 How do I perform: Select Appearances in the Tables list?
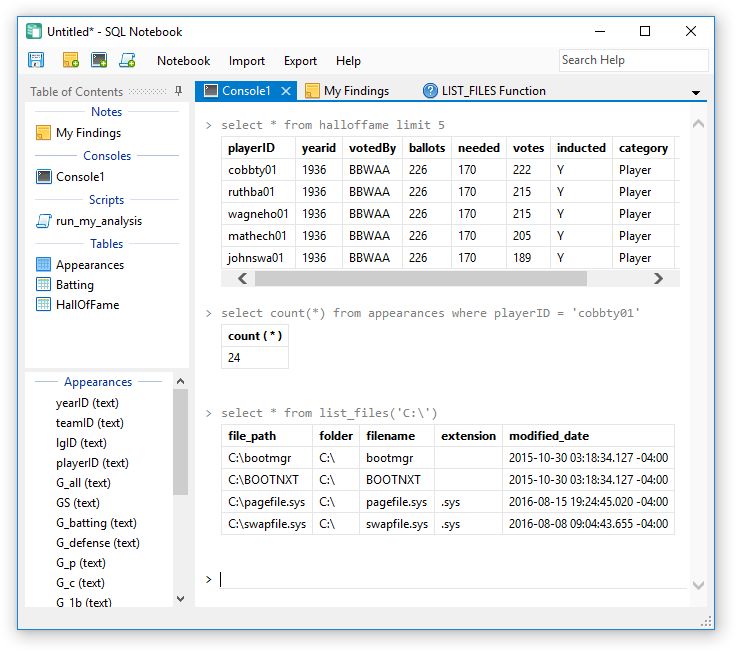click(x=90, y=265)
